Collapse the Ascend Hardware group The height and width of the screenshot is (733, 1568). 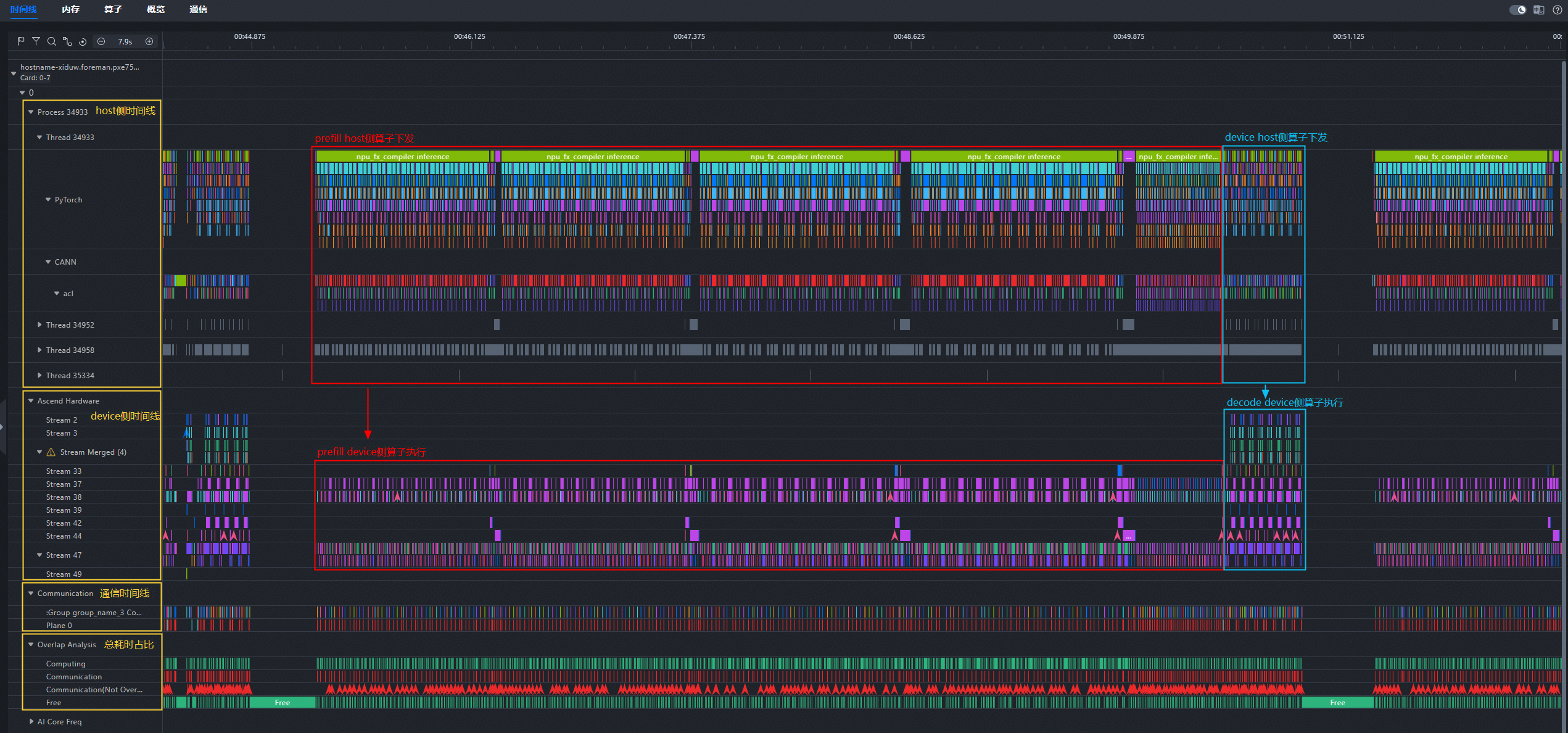(31, 401)
